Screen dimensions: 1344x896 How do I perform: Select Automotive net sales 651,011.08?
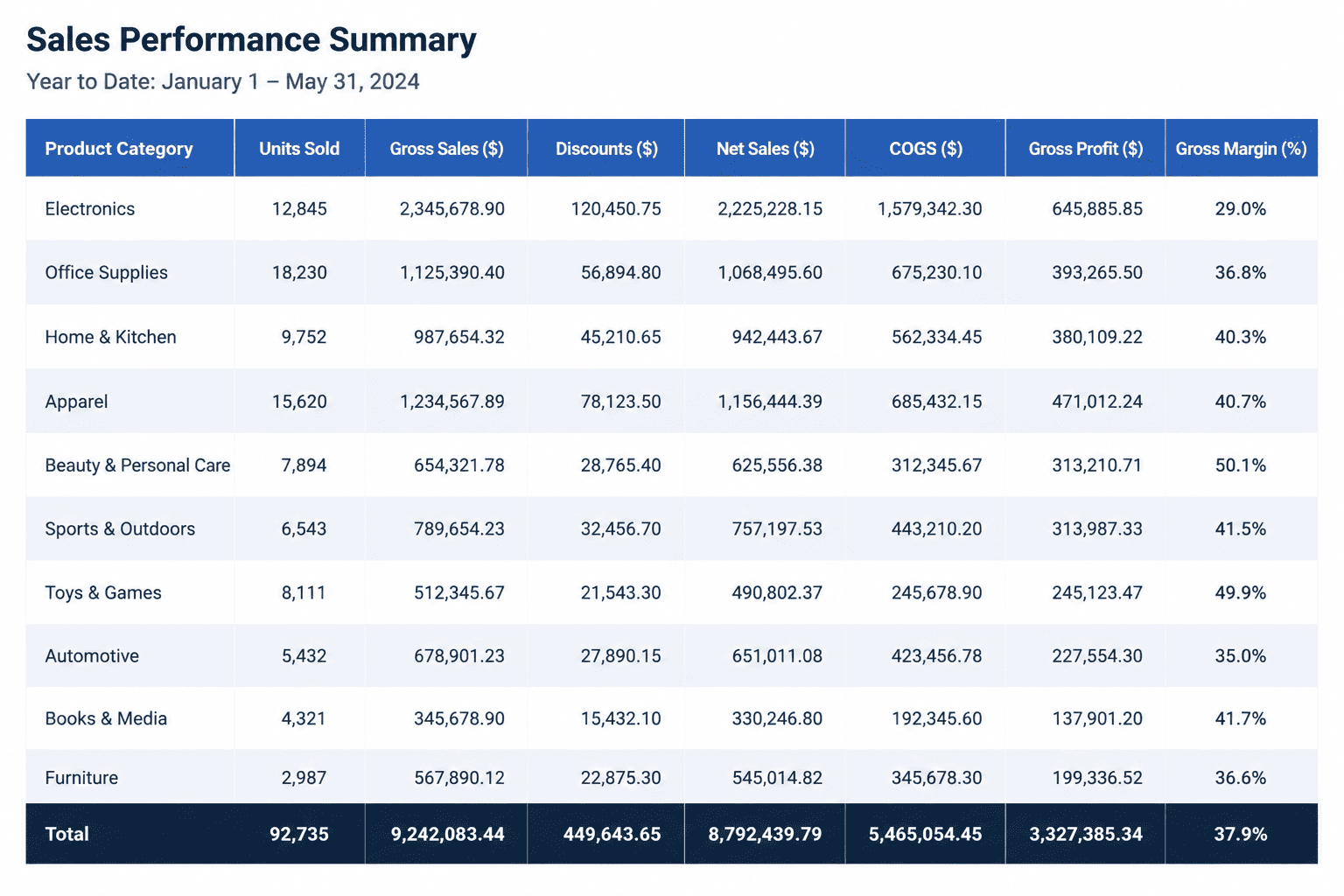pos(777,656)
